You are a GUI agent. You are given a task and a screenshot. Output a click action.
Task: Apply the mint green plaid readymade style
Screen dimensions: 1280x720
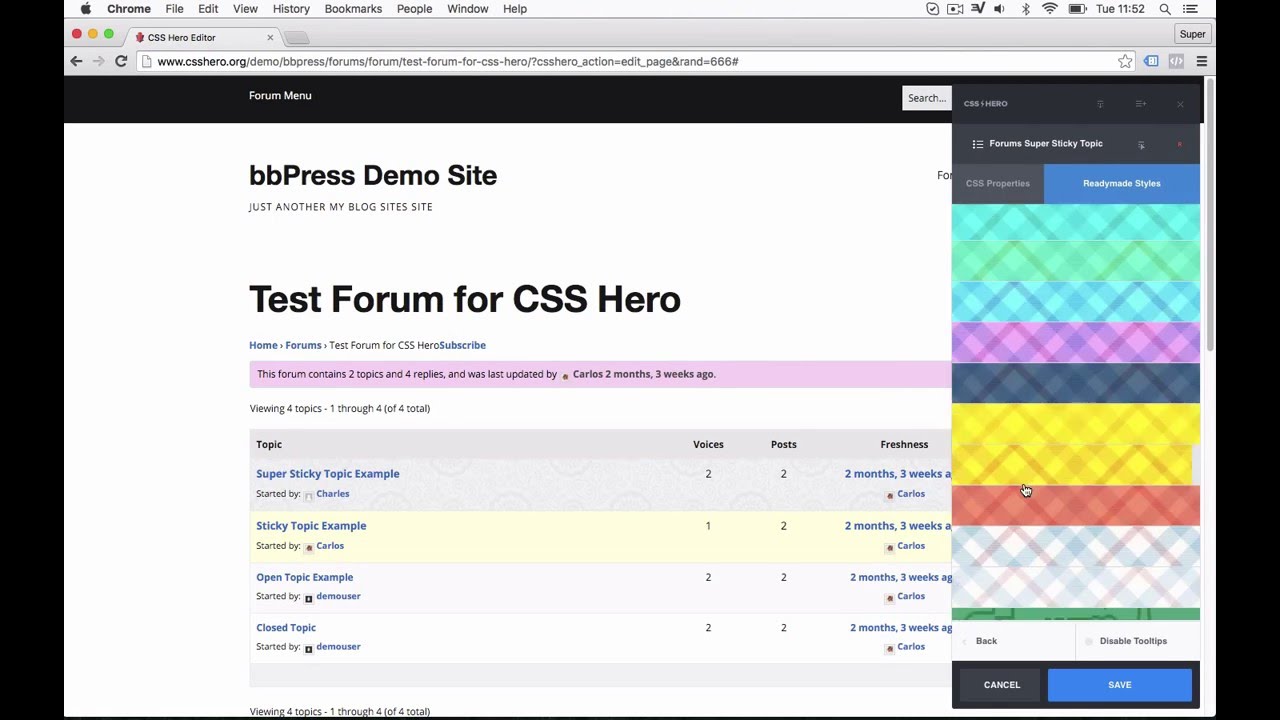(x=1075, y=262)
